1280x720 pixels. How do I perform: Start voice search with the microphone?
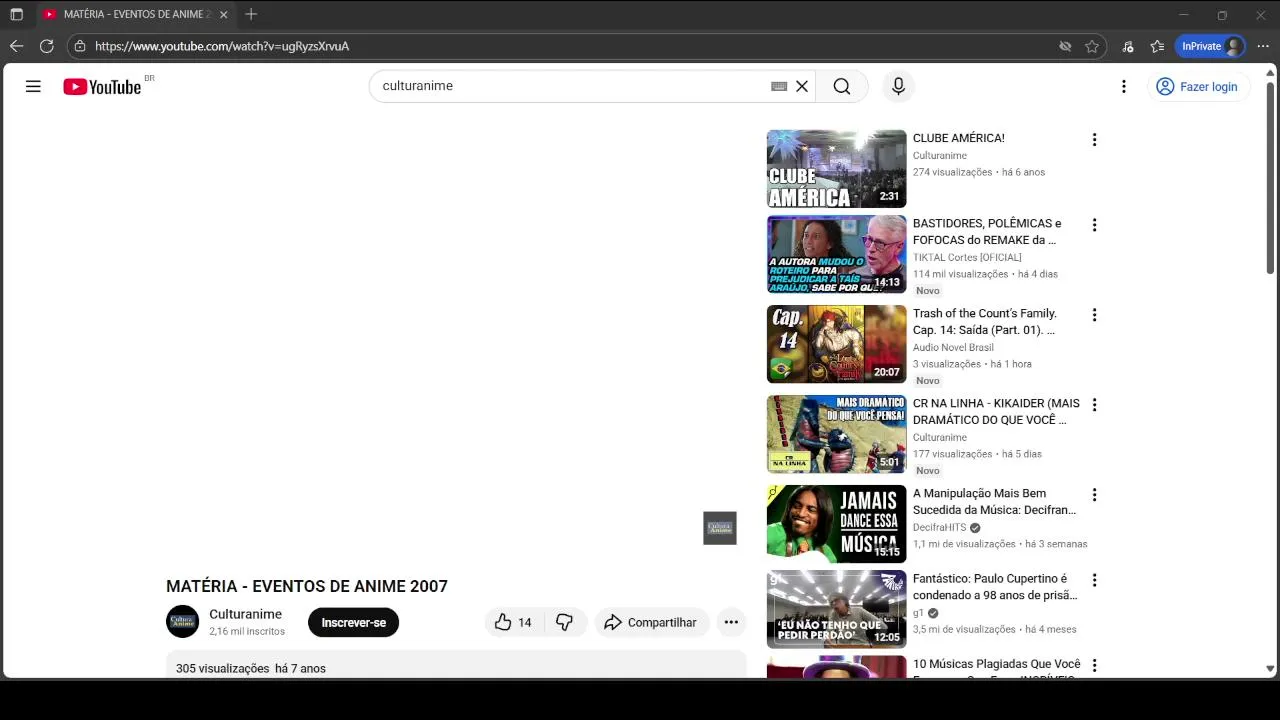coord(898,87)
